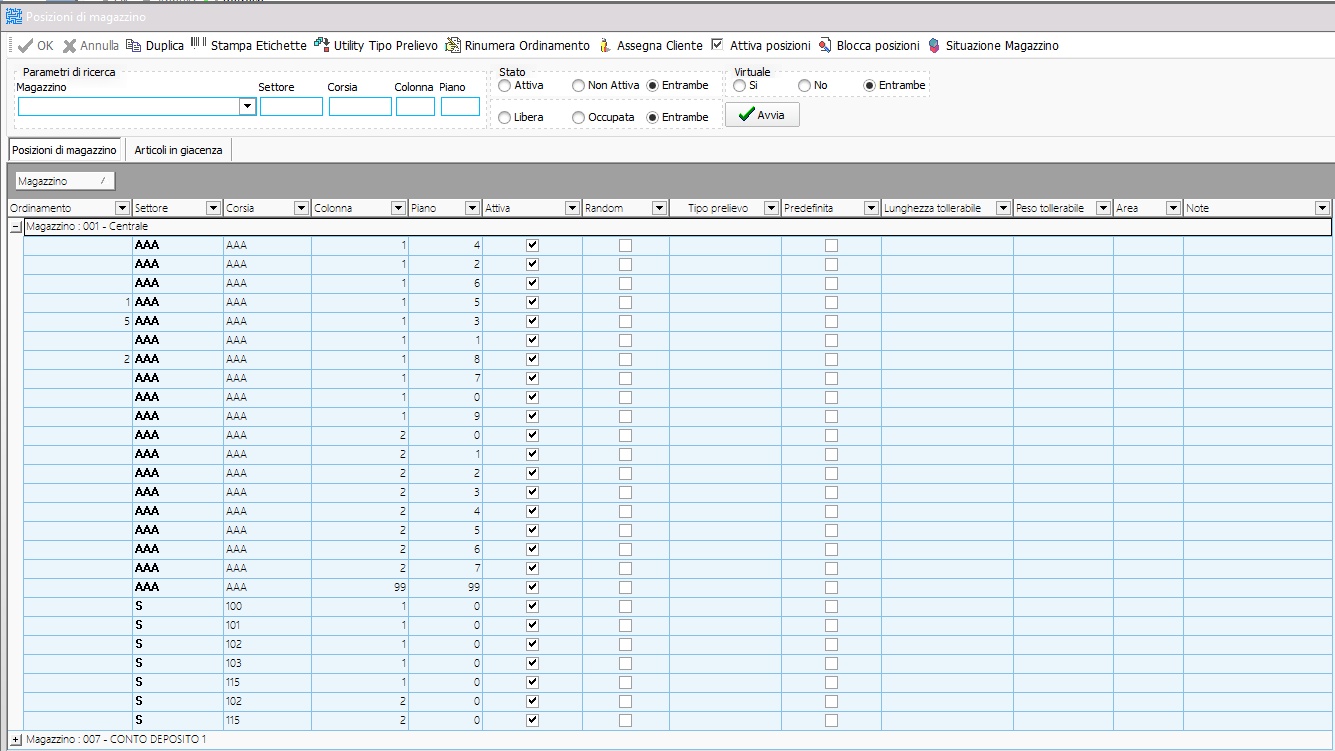Switch to Articoli in giacenza tab

(179, 150)
